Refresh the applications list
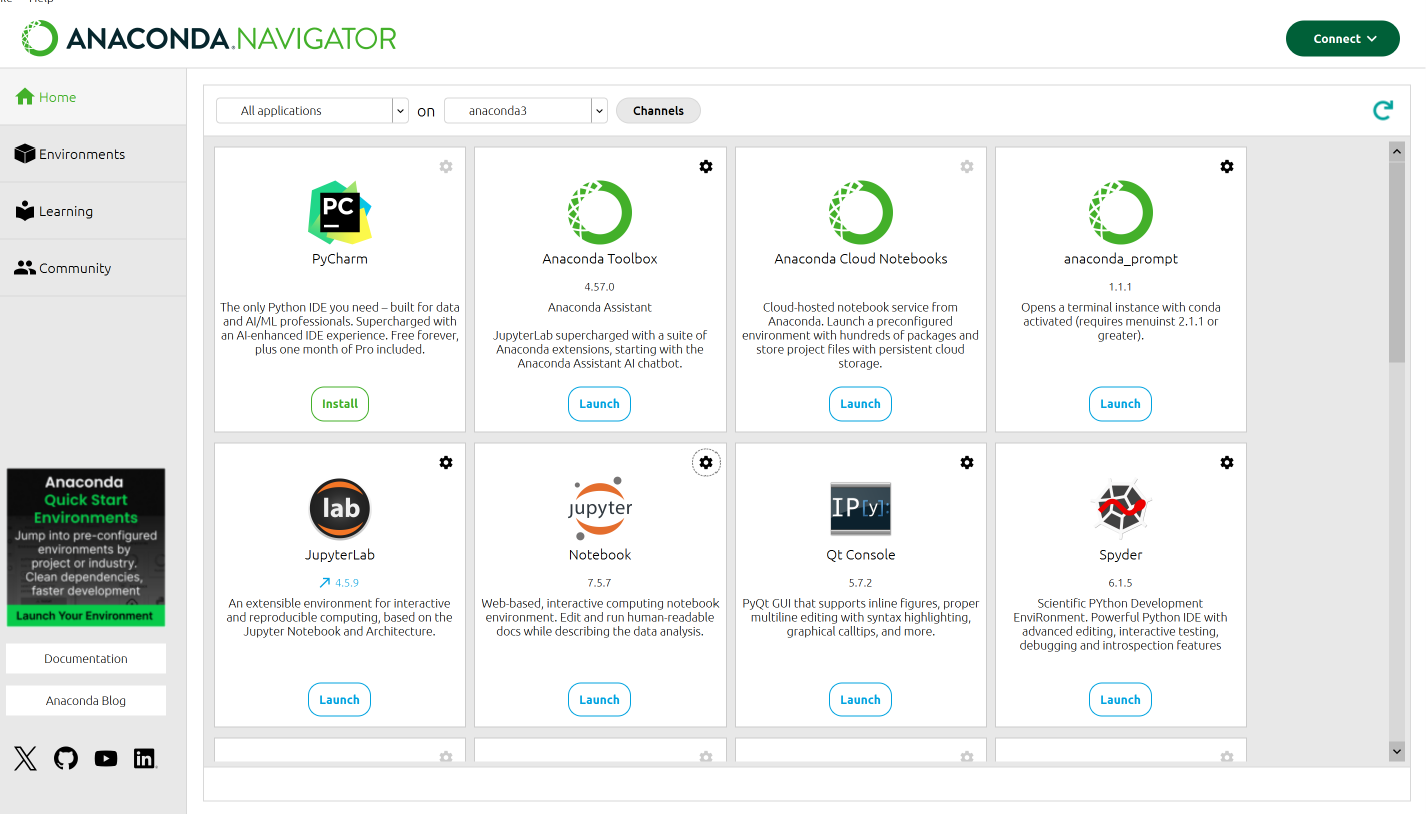The height and width of the screenshot is (814, 1426). (1383, 110)
